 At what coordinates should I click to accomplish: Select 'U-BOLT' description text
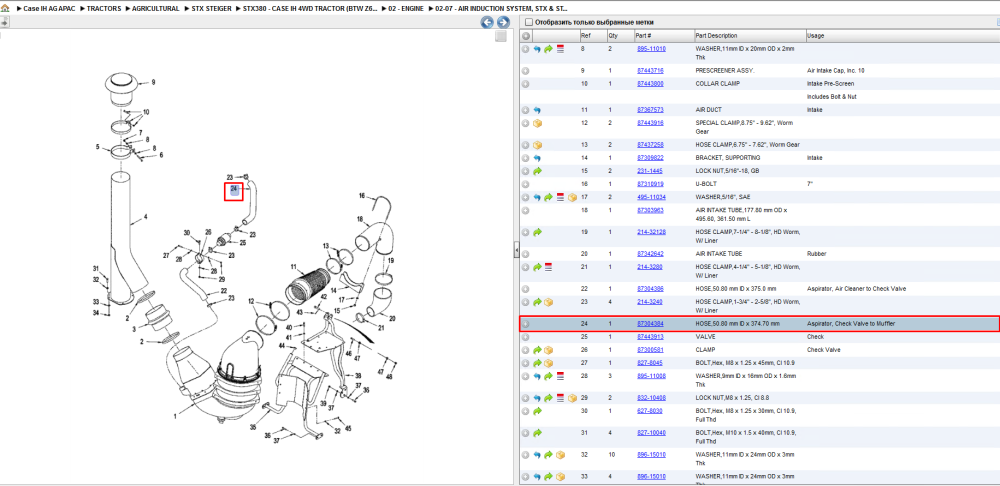click(706, 184)
